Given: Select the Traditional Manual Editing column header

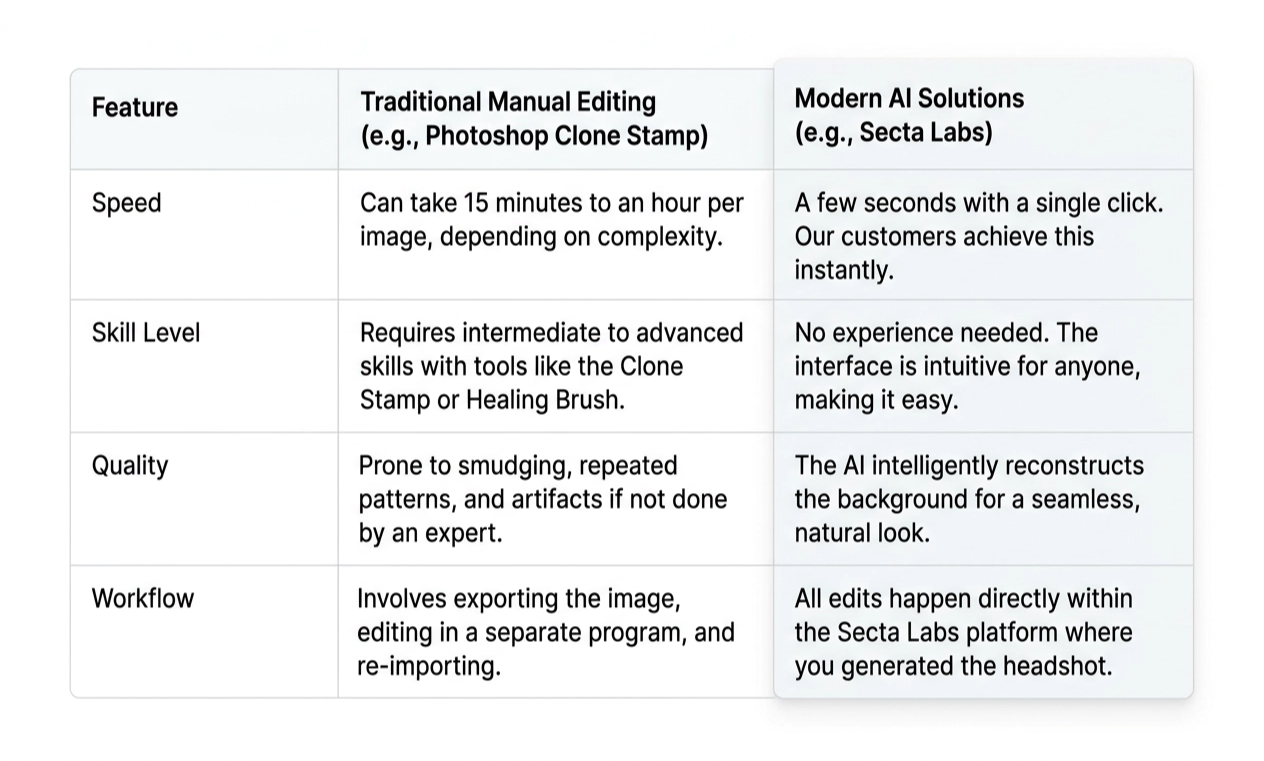Looking at the screenshot, I should pyautogui.click(x=534, y=118).
